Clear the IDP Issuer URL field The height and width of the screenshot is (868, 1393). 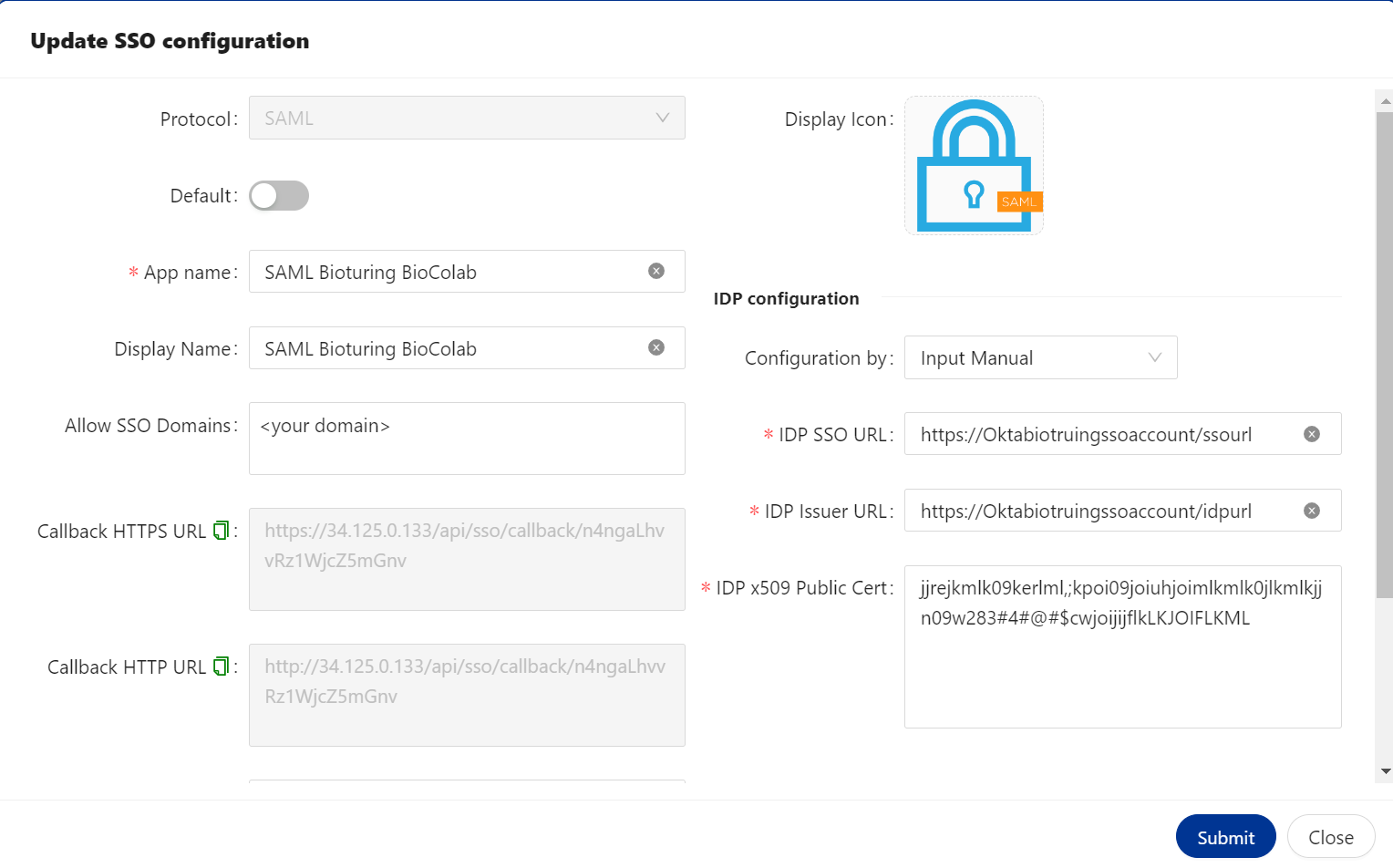coord(1312,511)
